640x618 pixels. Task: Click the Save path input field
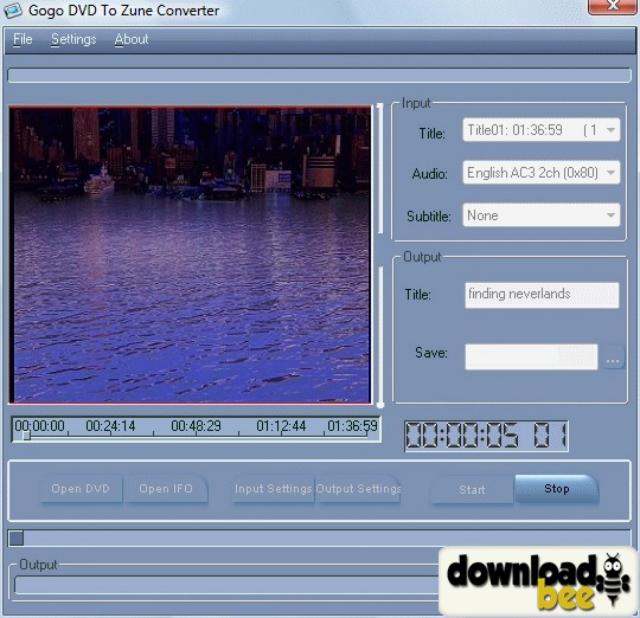coord(531,357)
